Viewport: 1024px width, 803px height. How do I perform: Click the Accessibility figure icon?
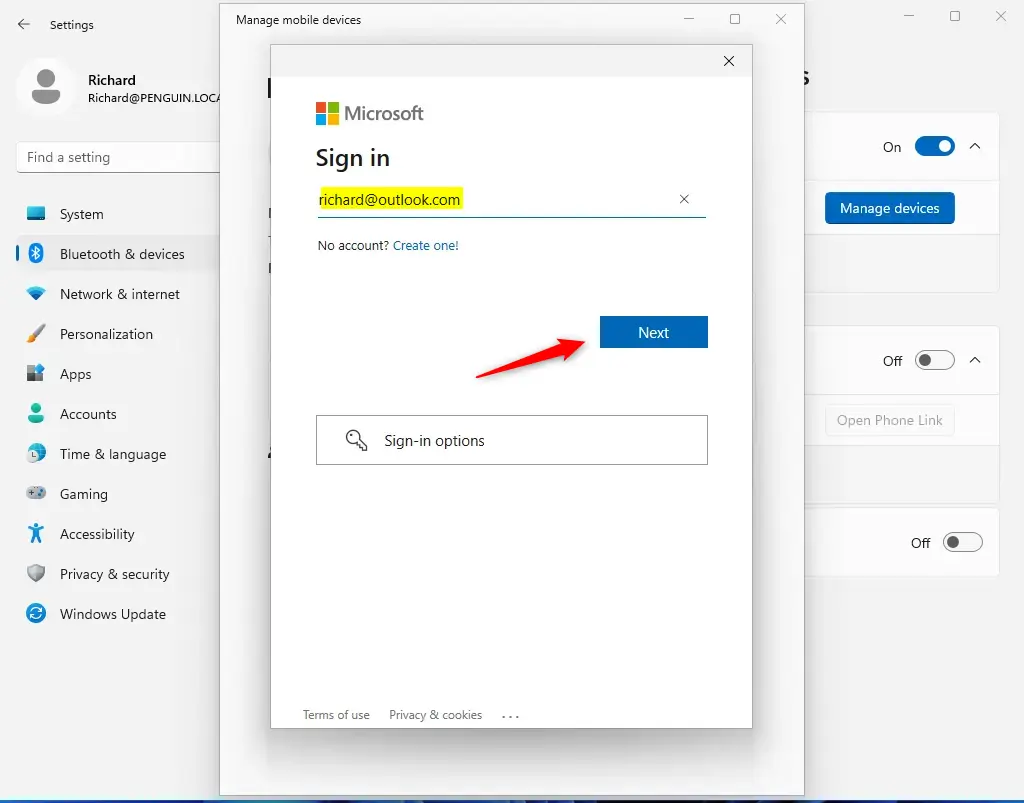coord(36,533)
